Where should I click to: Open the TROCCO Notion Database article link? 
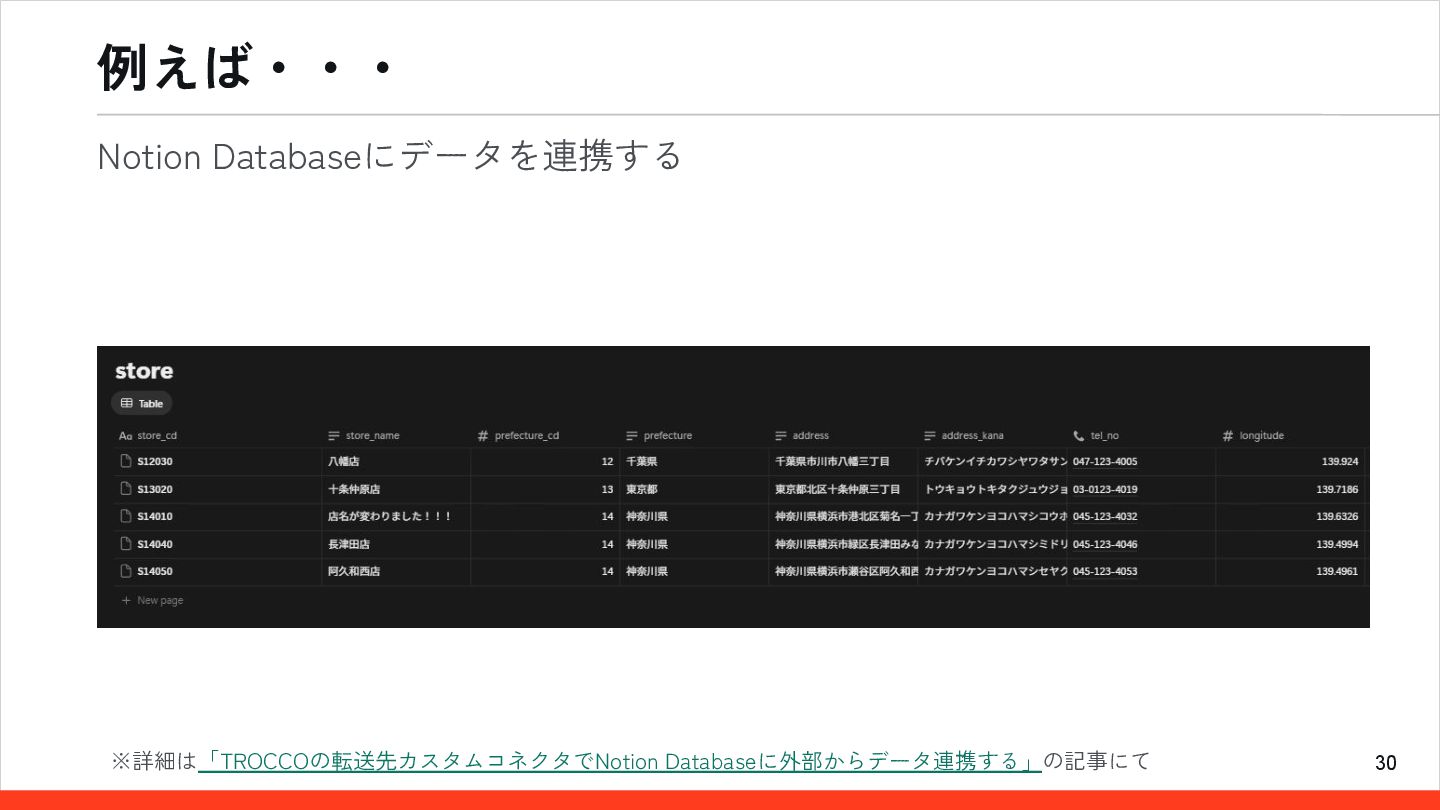click(x=620, y=761)
